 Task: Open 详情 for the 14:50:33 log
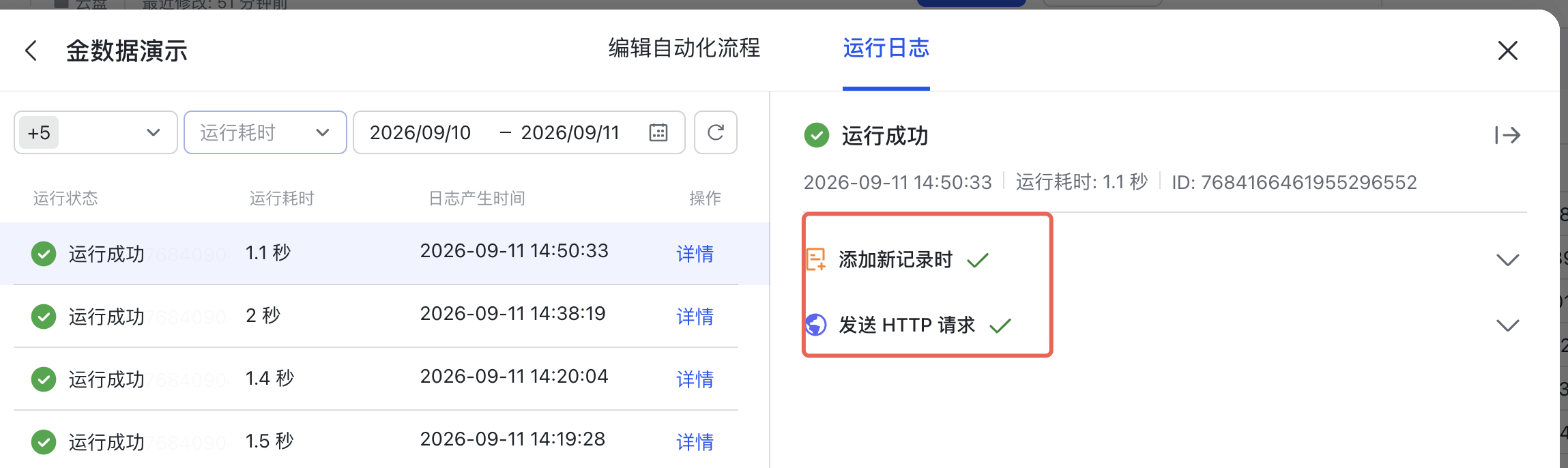695,254
